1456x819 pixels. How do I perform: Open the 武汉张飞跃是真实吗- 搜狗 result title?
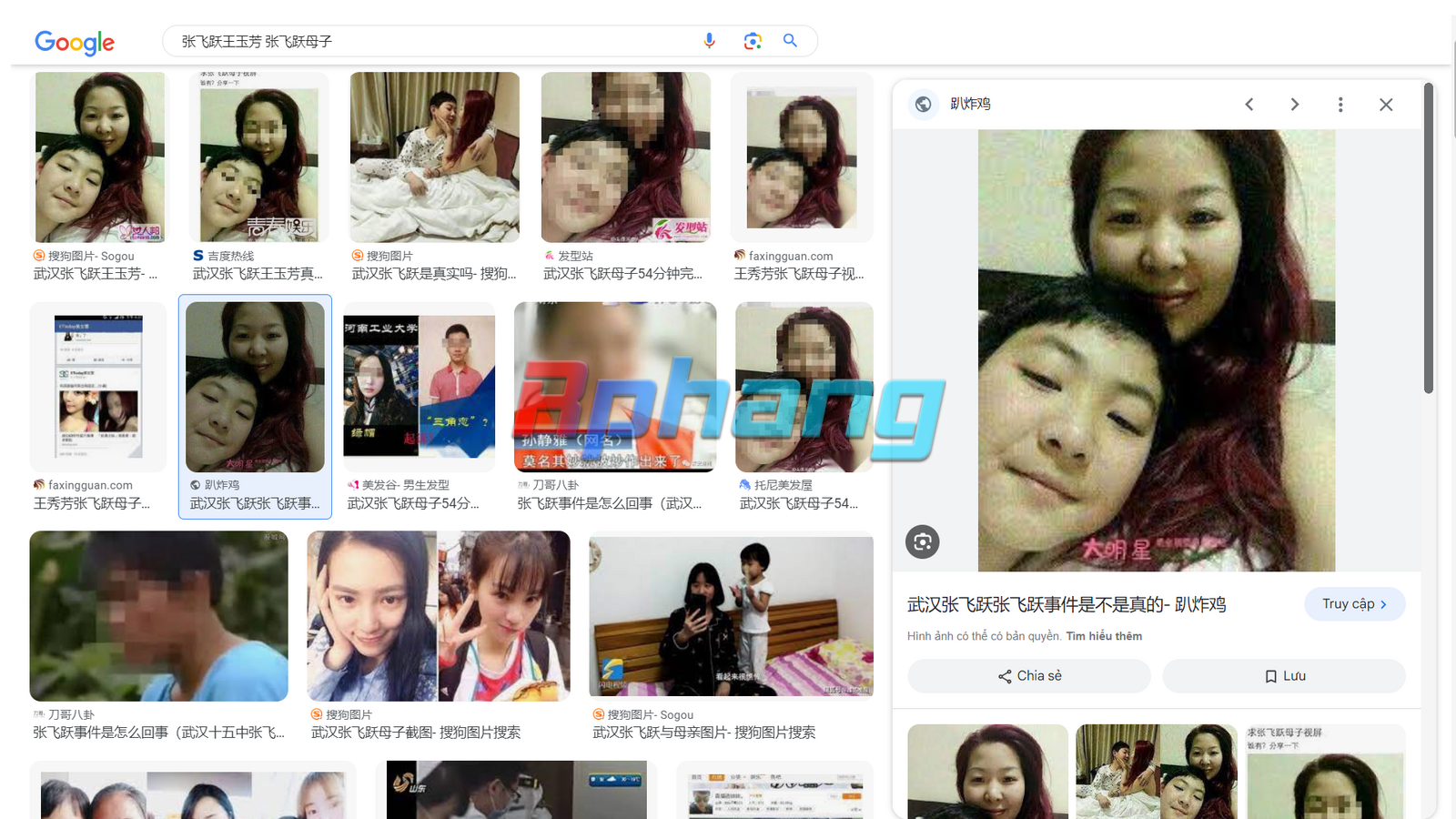tap(434, 274)
